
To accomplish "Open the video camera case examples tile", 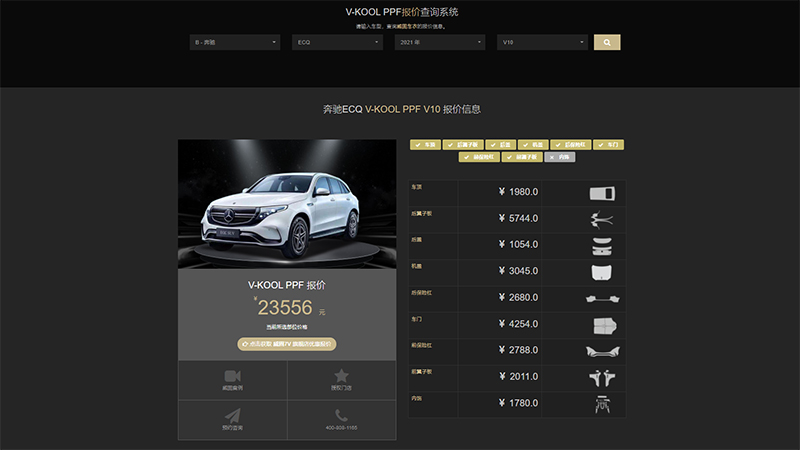I will 232,376.
